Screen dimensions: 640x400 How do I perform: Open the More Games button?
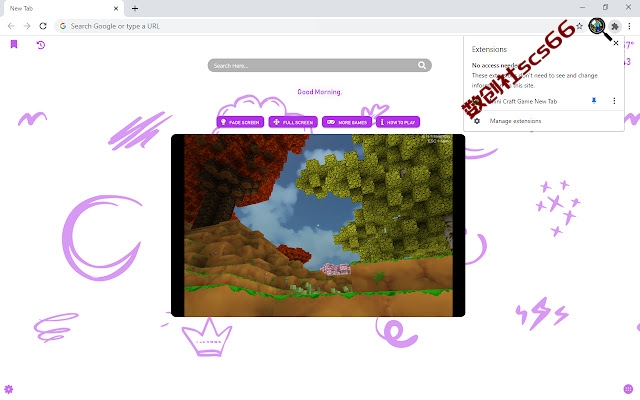click(x=347, y=122)
